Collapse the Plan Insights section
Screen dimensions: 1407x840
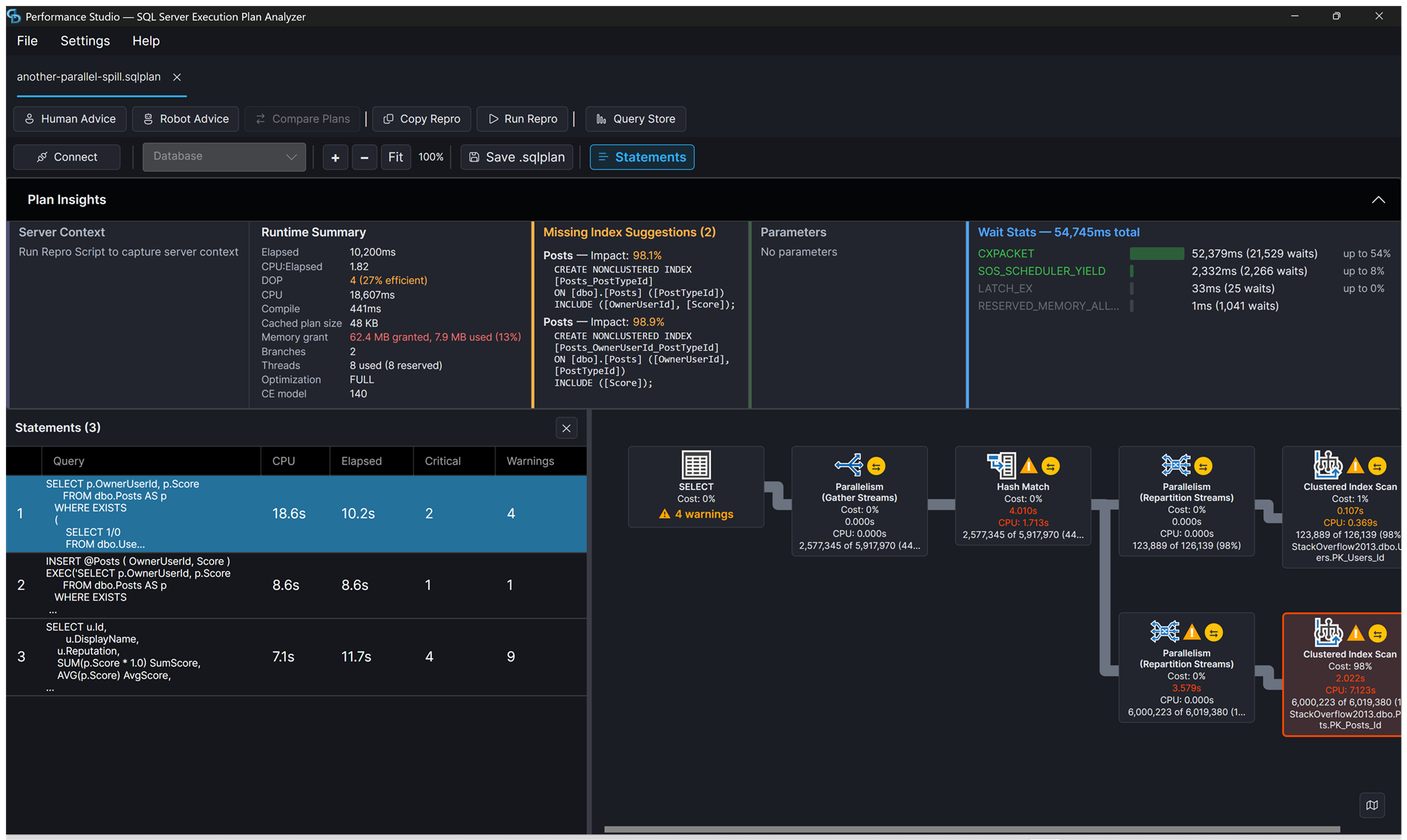[1378, 200]
